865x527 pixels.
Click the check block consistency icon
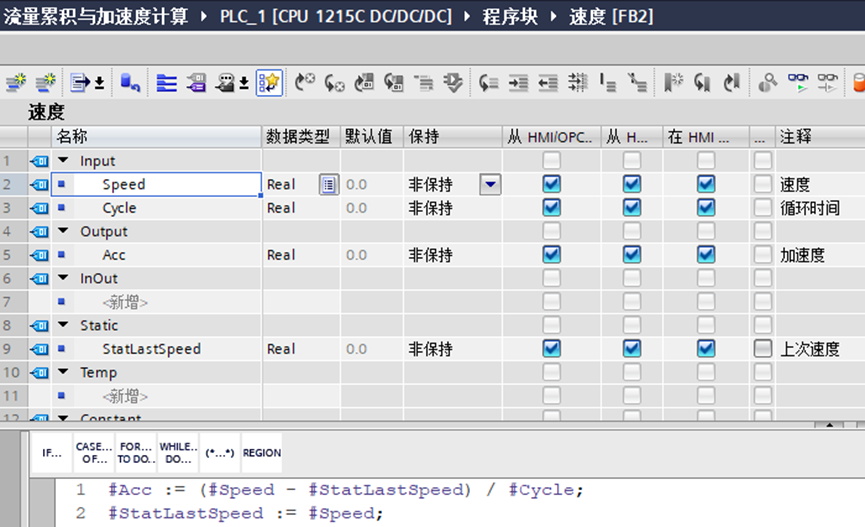(394, 83)
